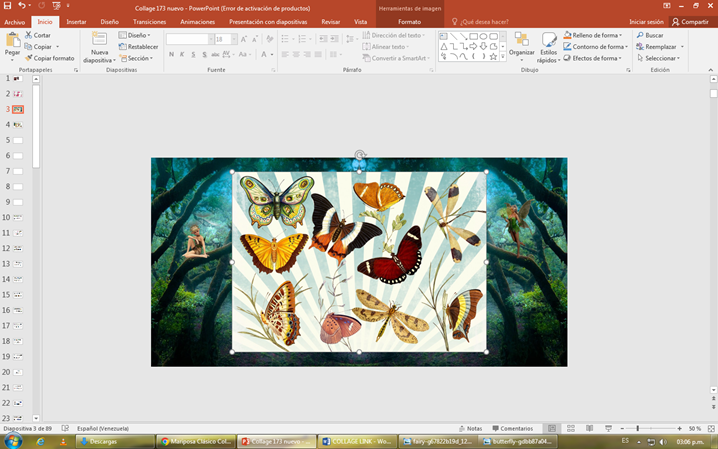Viewport: 718px width, 449px height.
Task: Expand the Relleno de forma dropdown
Action: pyautogui.click(x=620, y=35)
